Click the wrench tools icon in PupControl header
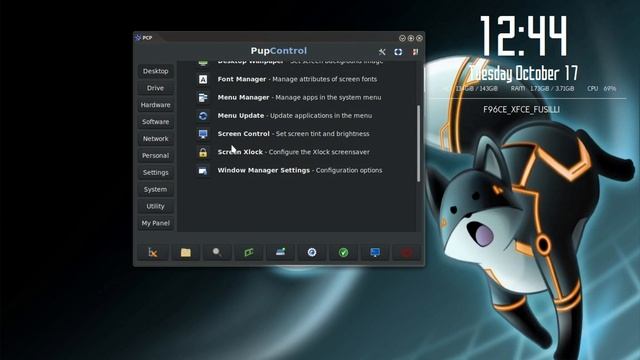Screen dimensions: 640x360 pyautogui.click(x=382, y=52)
